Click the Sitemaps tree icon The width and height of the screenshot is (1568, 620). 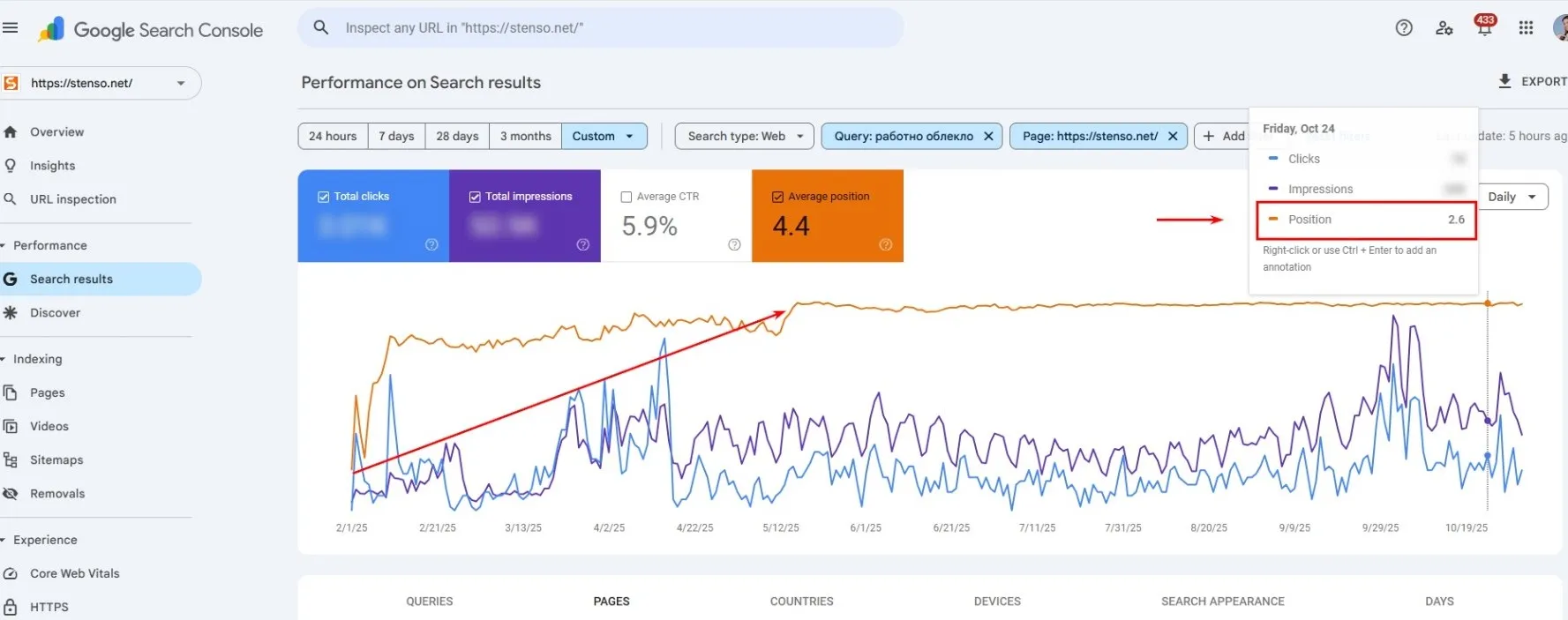pos(11,459)
